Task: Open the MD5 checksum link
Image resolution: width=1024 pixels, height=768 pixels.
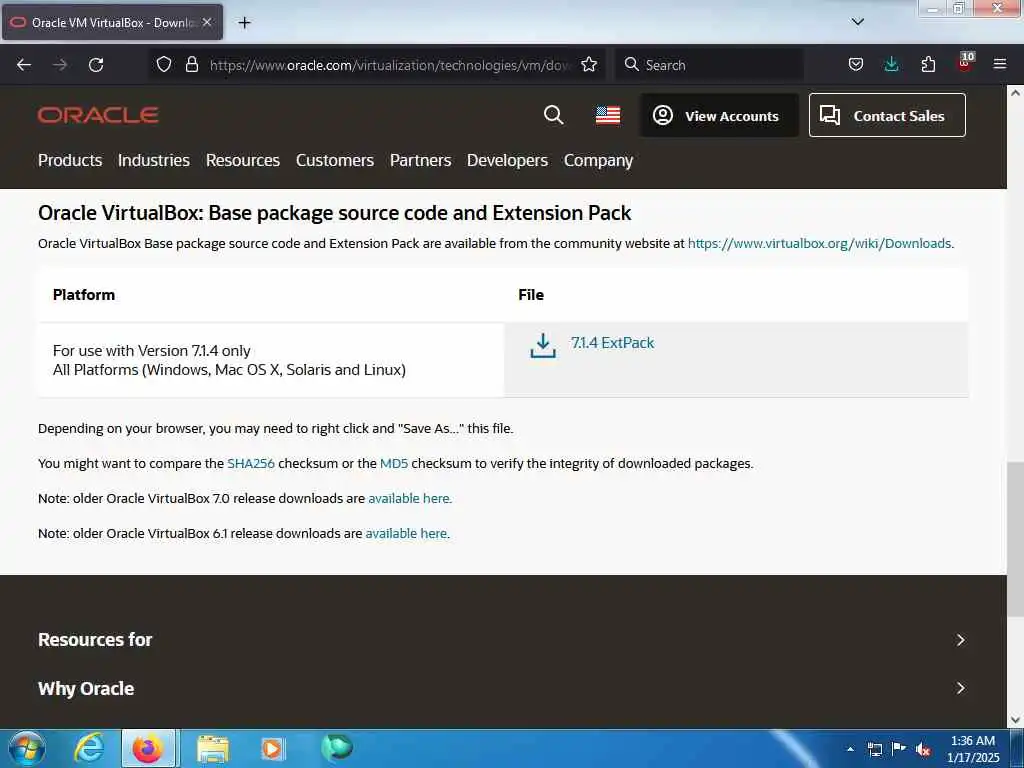Action: click(x=394, y=464)
